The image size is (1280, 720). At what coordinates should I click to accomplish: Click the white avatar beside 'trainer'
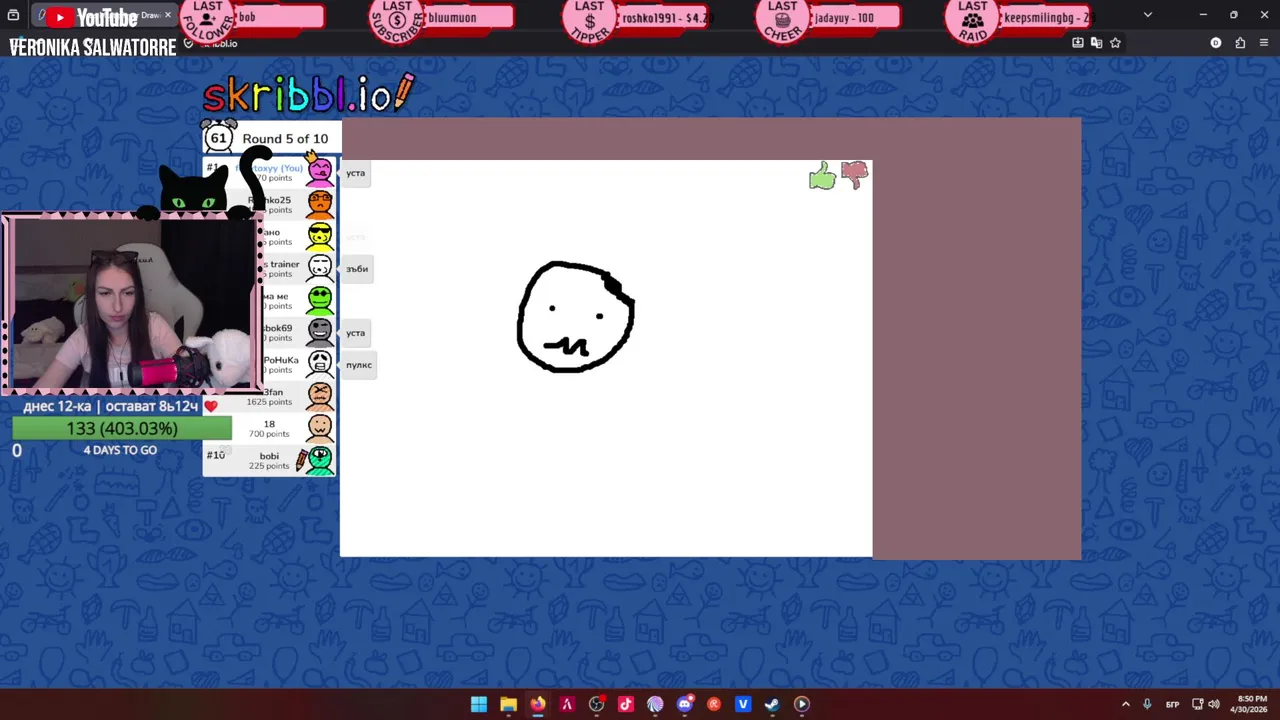[x=320, y=268]
